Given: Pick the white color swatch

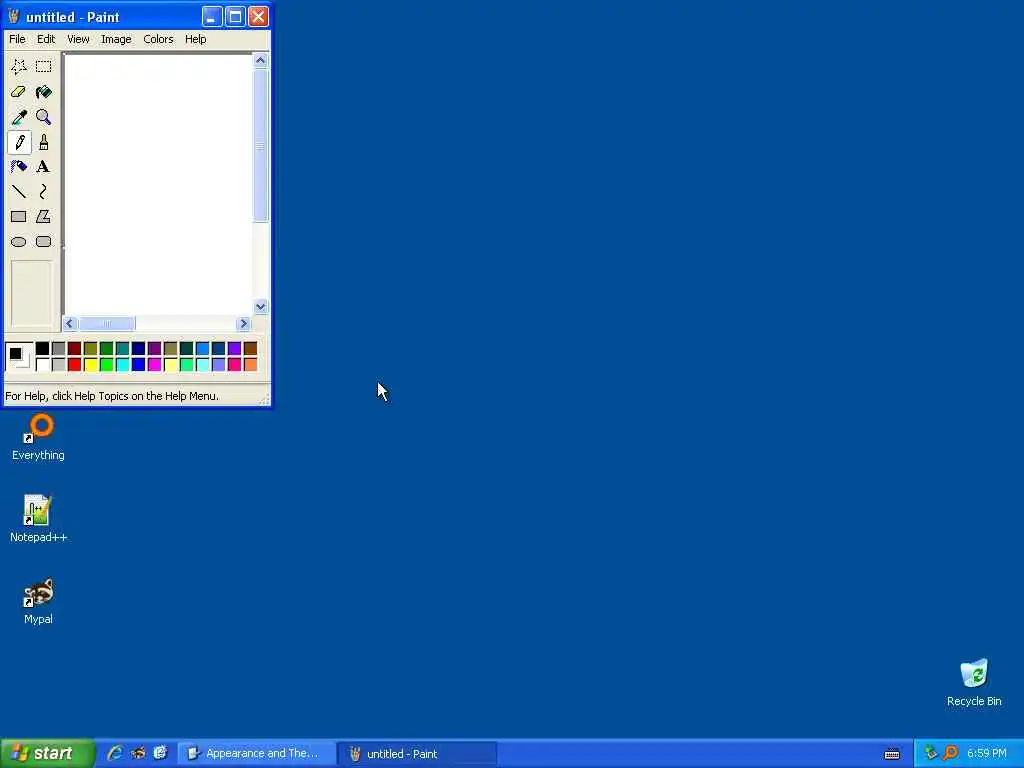Looking at the screenshot, I should pyautogui.click(x=42, y=364).
